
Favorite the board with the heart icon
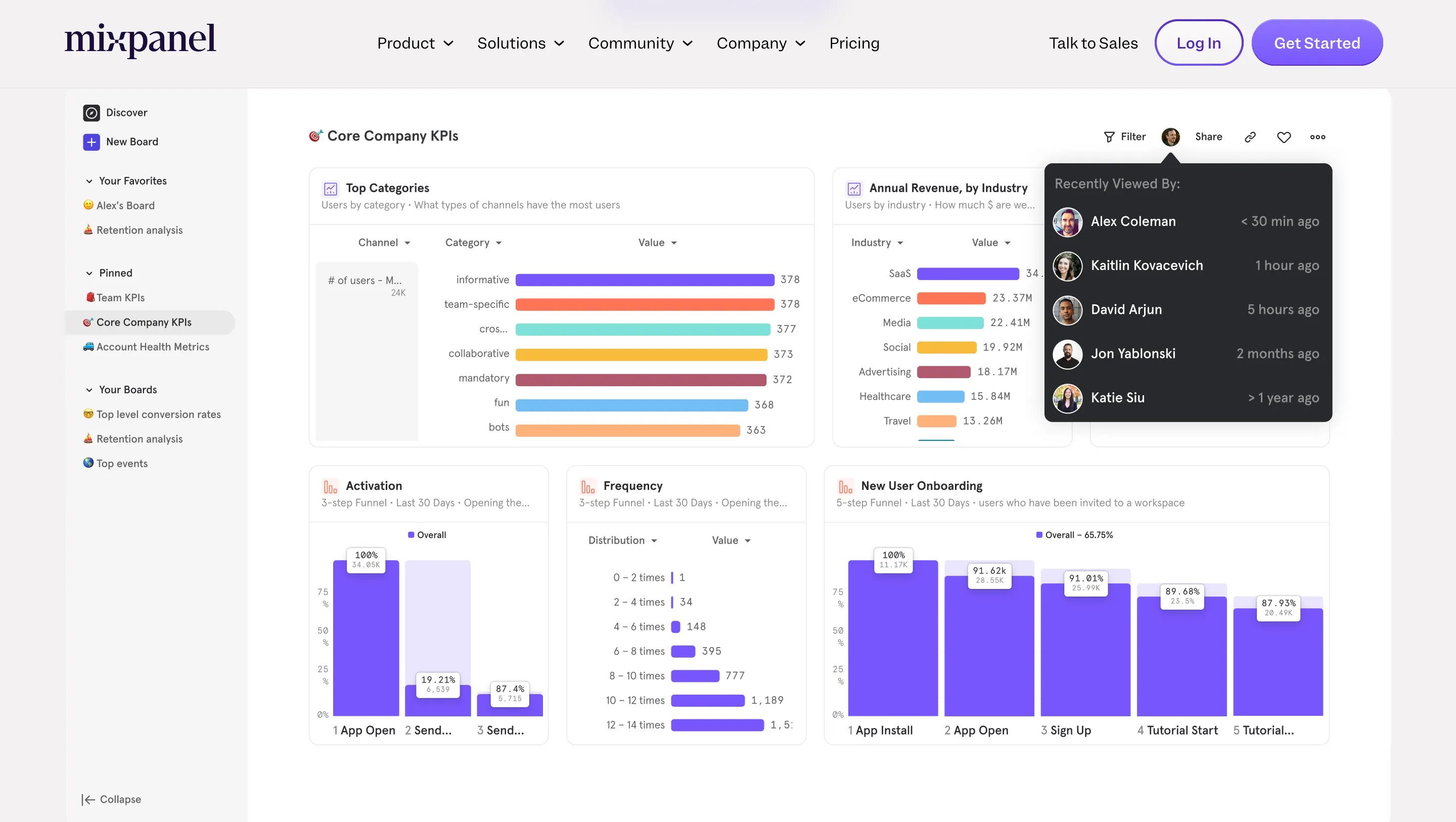pos(1284,136)
